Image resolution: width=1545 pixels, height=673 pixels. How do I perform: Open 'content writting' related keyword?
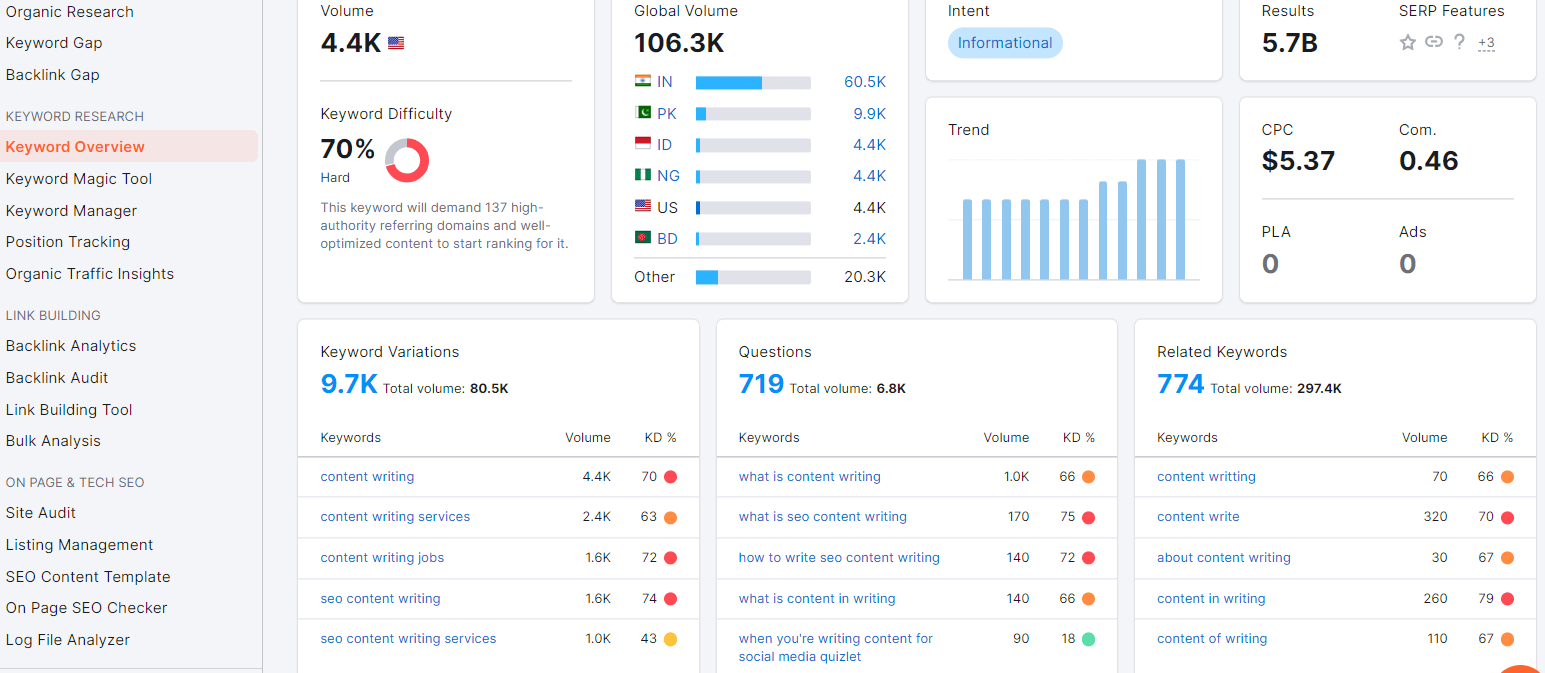pyautogui.click(x=1206, y=477)
